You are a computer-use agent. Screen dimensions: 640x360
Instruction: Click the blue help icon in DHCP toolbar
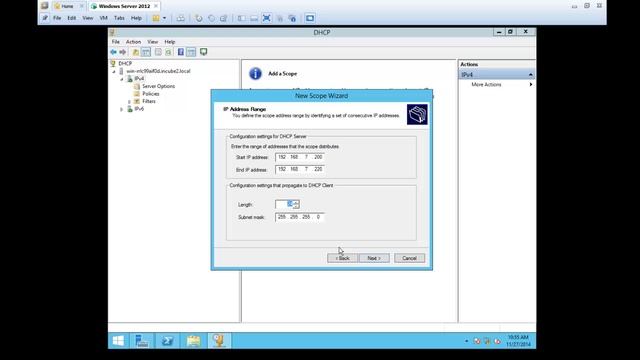(x=180, y=52)
